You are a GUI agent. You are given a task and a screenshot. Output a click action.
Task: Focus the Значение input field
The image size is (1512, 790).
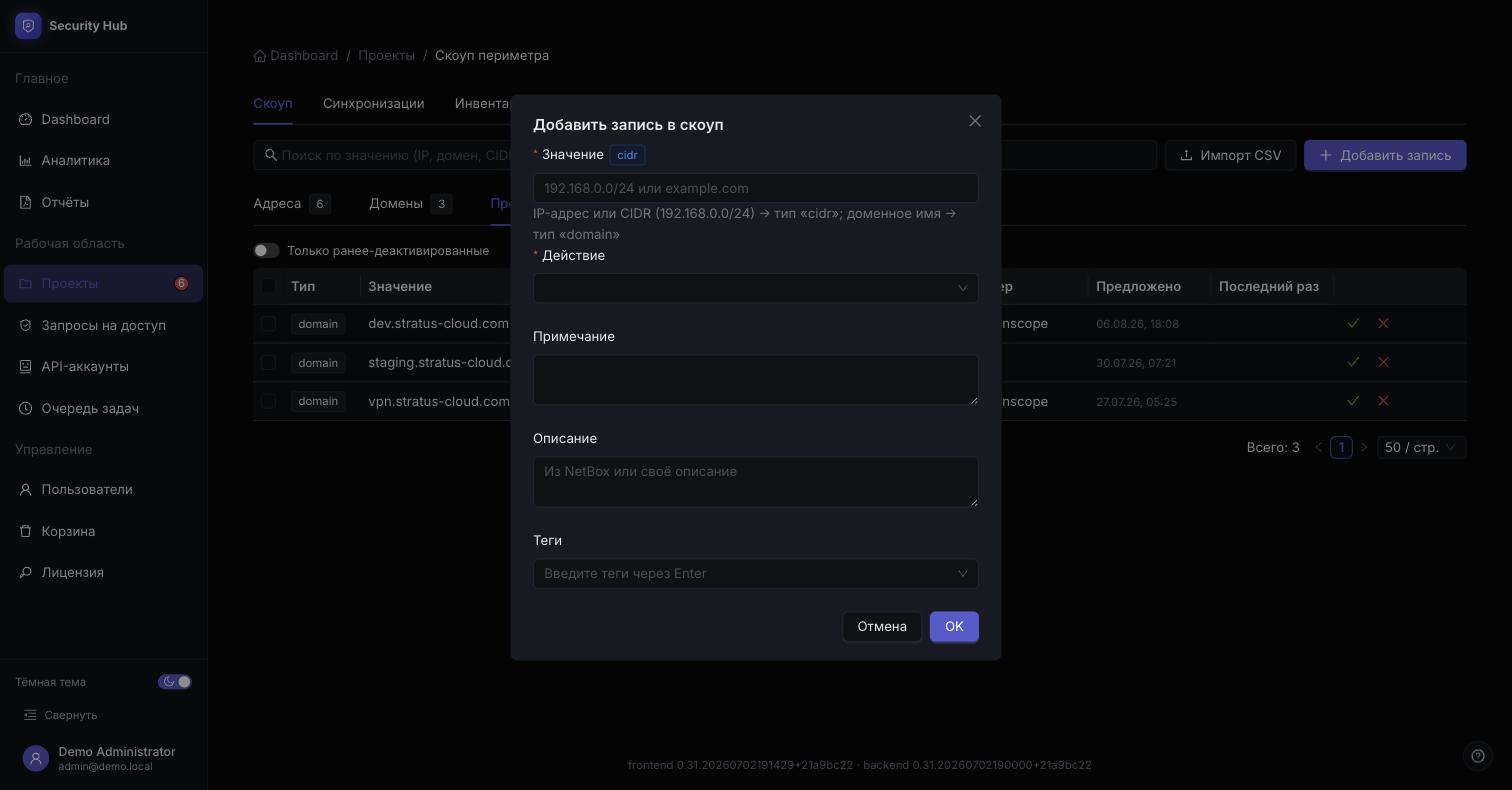pyautogui.click(x=756, y=188)
